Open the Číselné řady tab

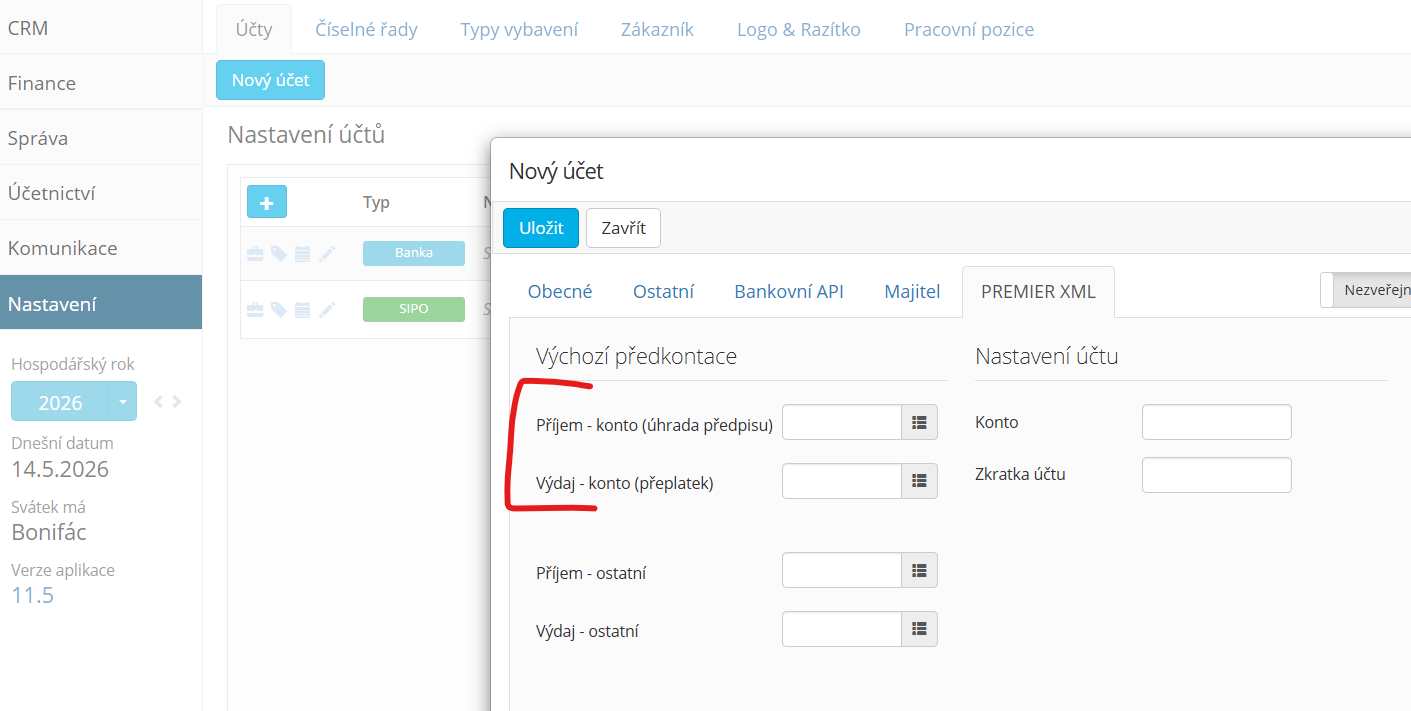pyautogui.click(x=366, y=29)
